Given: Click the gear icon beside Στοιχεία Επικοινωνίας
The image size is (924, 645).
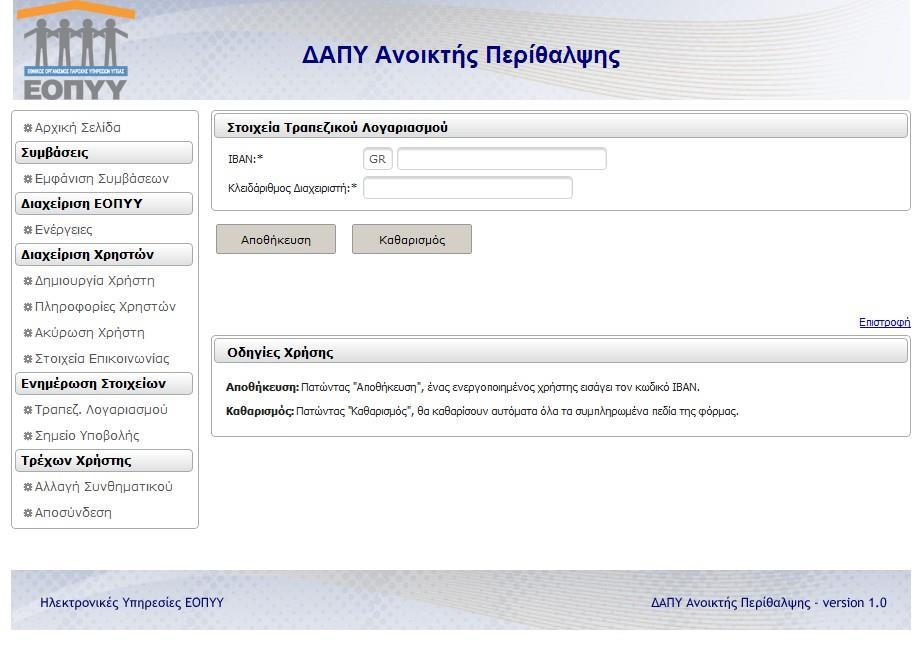Looking at the screenshot, I should click(x=27, y=359).
